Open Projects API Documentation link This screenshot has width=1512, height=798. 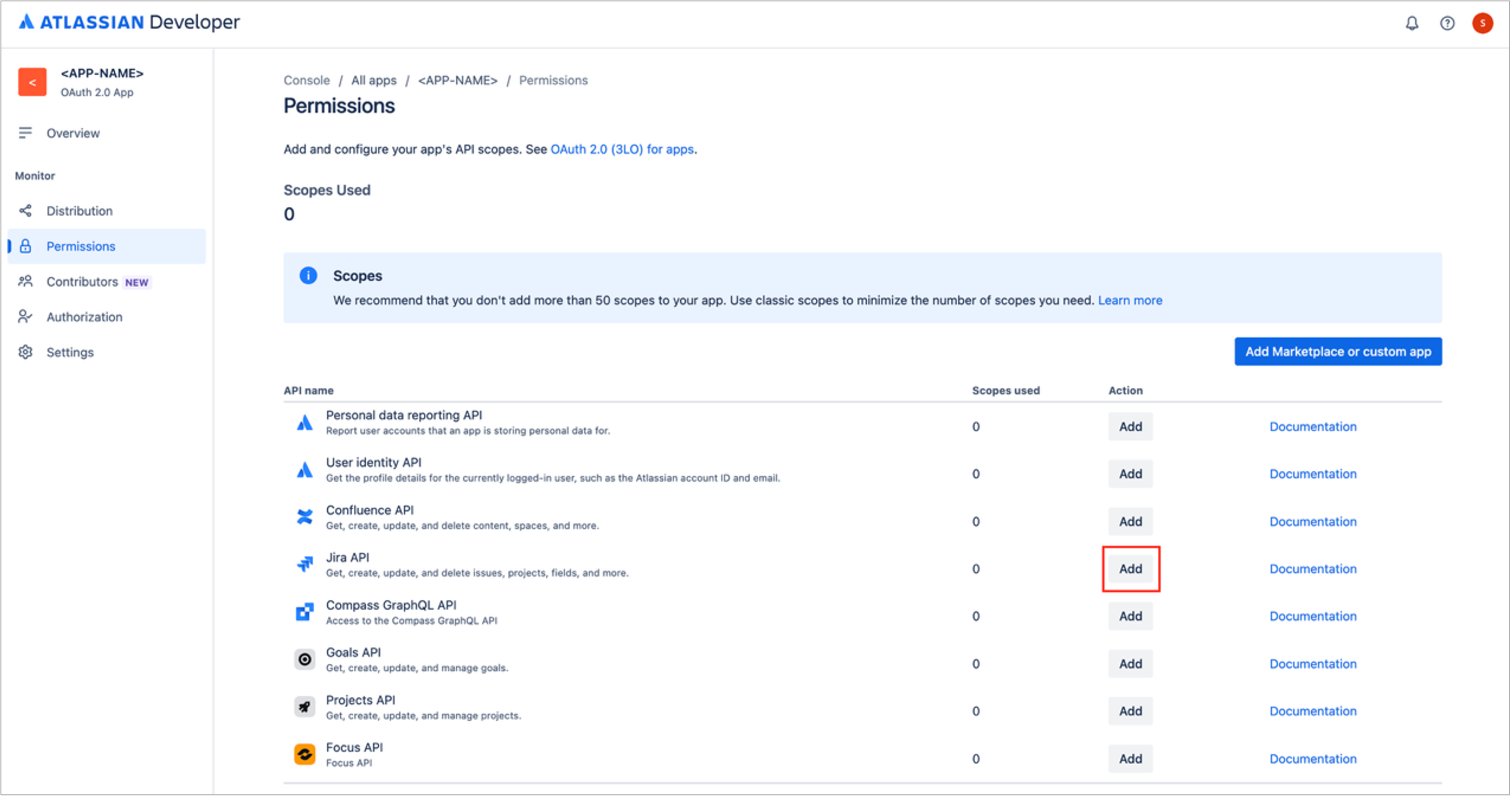[1313, 711]
